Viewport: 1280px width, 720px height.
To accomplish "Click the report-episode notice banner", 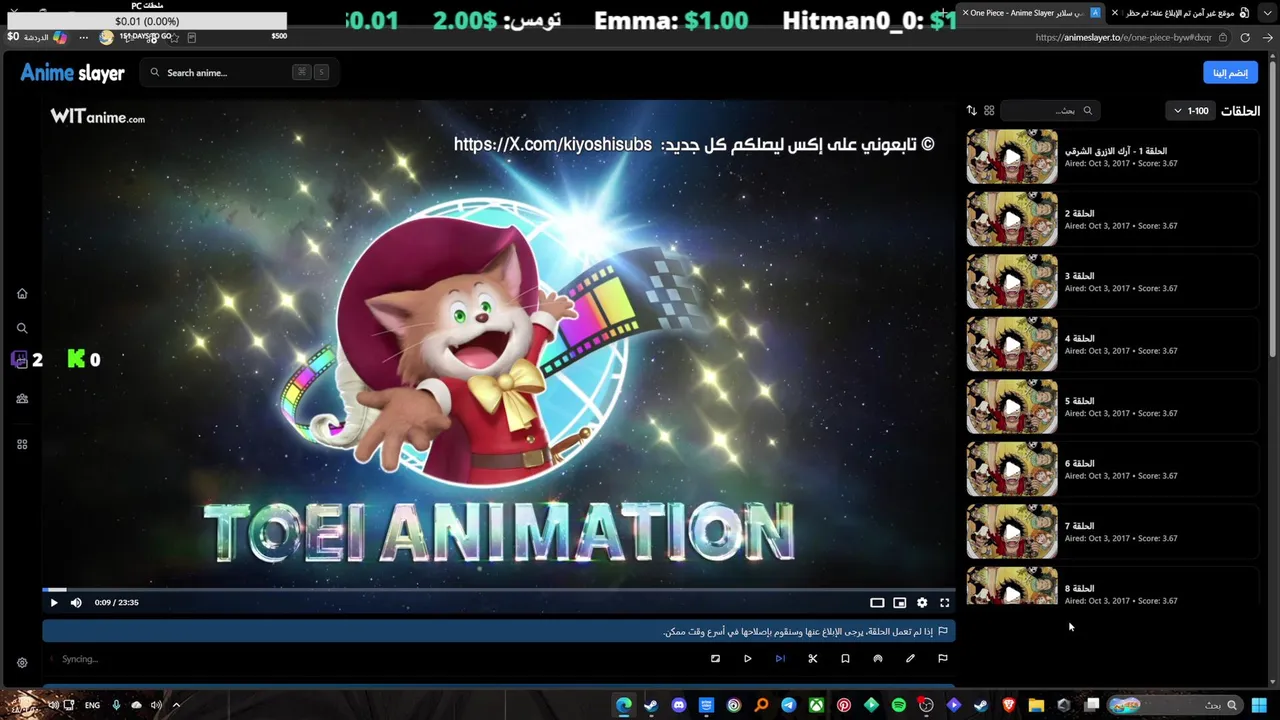I will [x=498, y=631].
